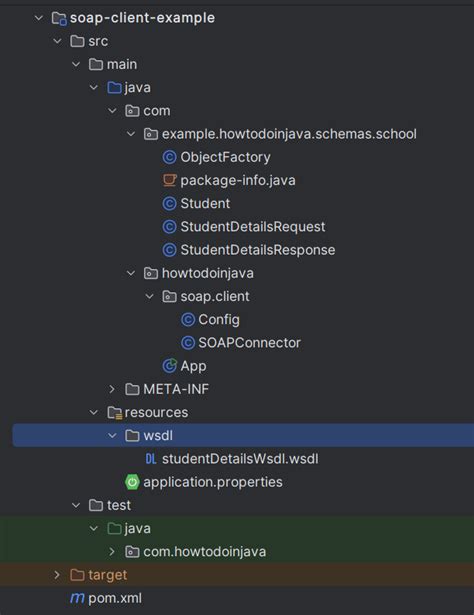Click the studentDetailsWsdl.wsdl file type icon
474x615 pixels.
tap(151, 459)
